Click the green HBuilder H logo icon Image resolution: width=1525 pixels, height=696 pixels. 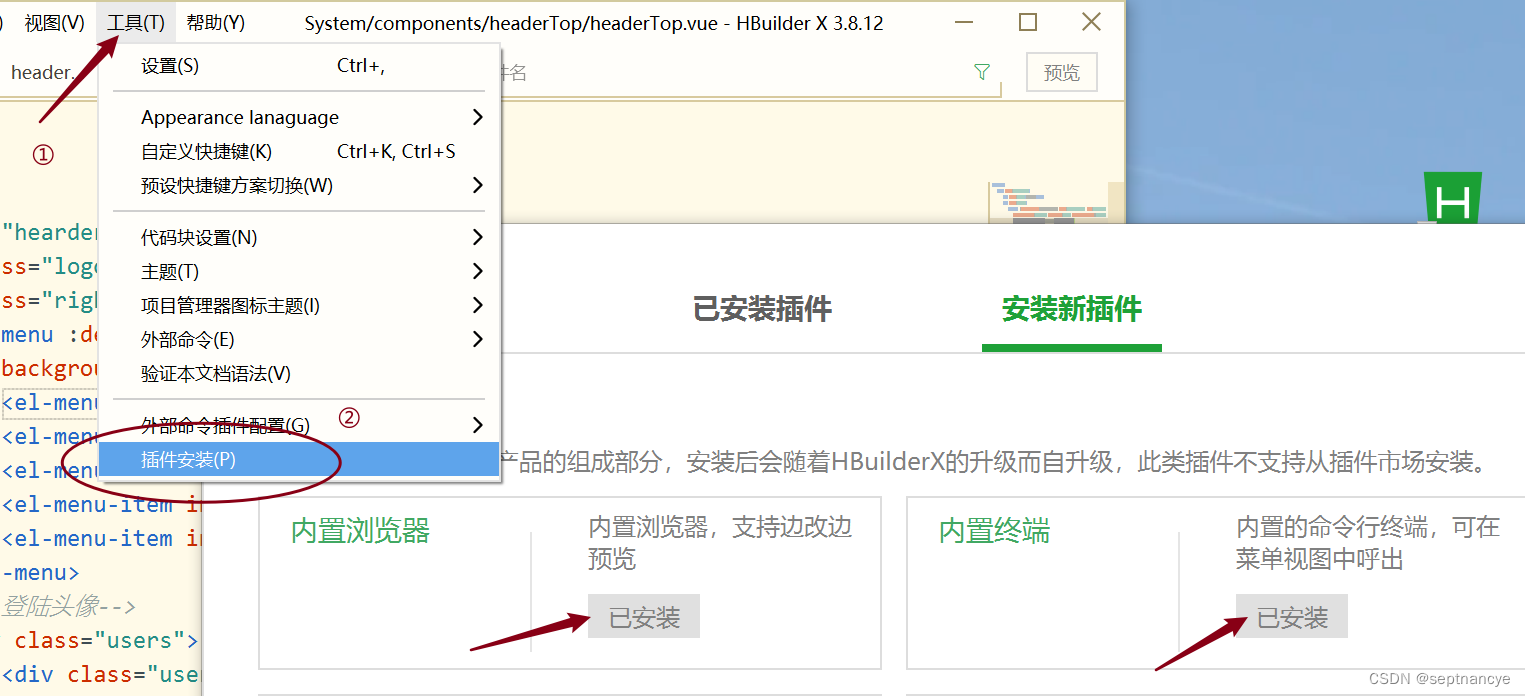coord(1452,198)
